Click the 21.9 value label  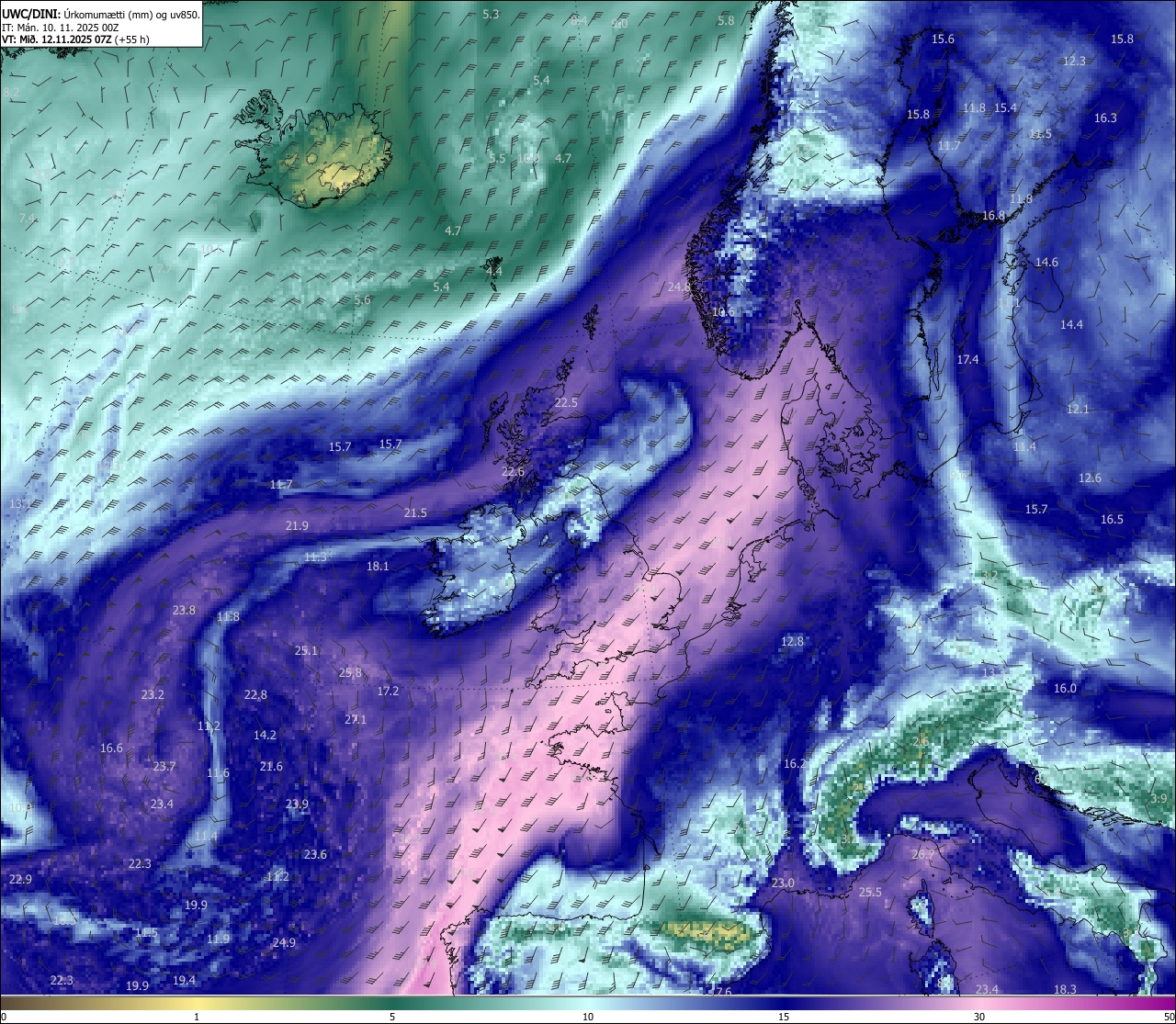click(297, 525)
